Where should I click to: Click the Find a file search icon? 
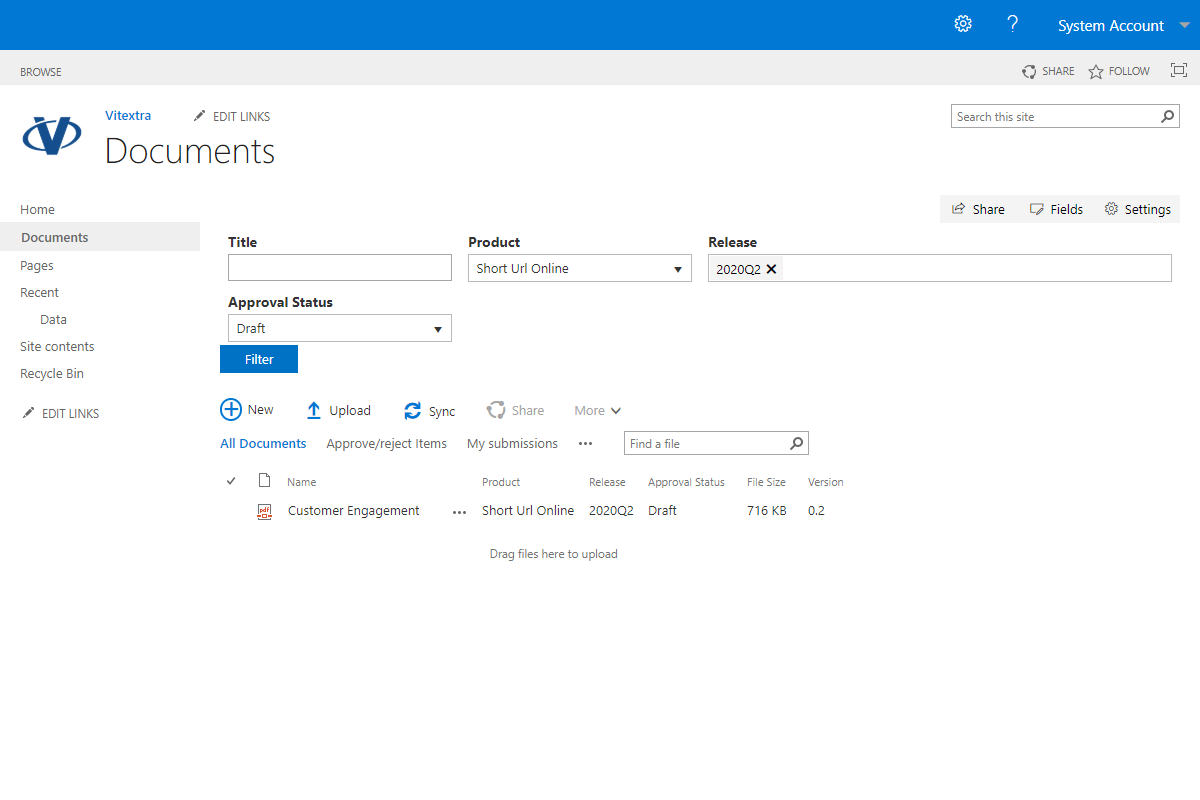pyautogui.click(x=797, y=443)
